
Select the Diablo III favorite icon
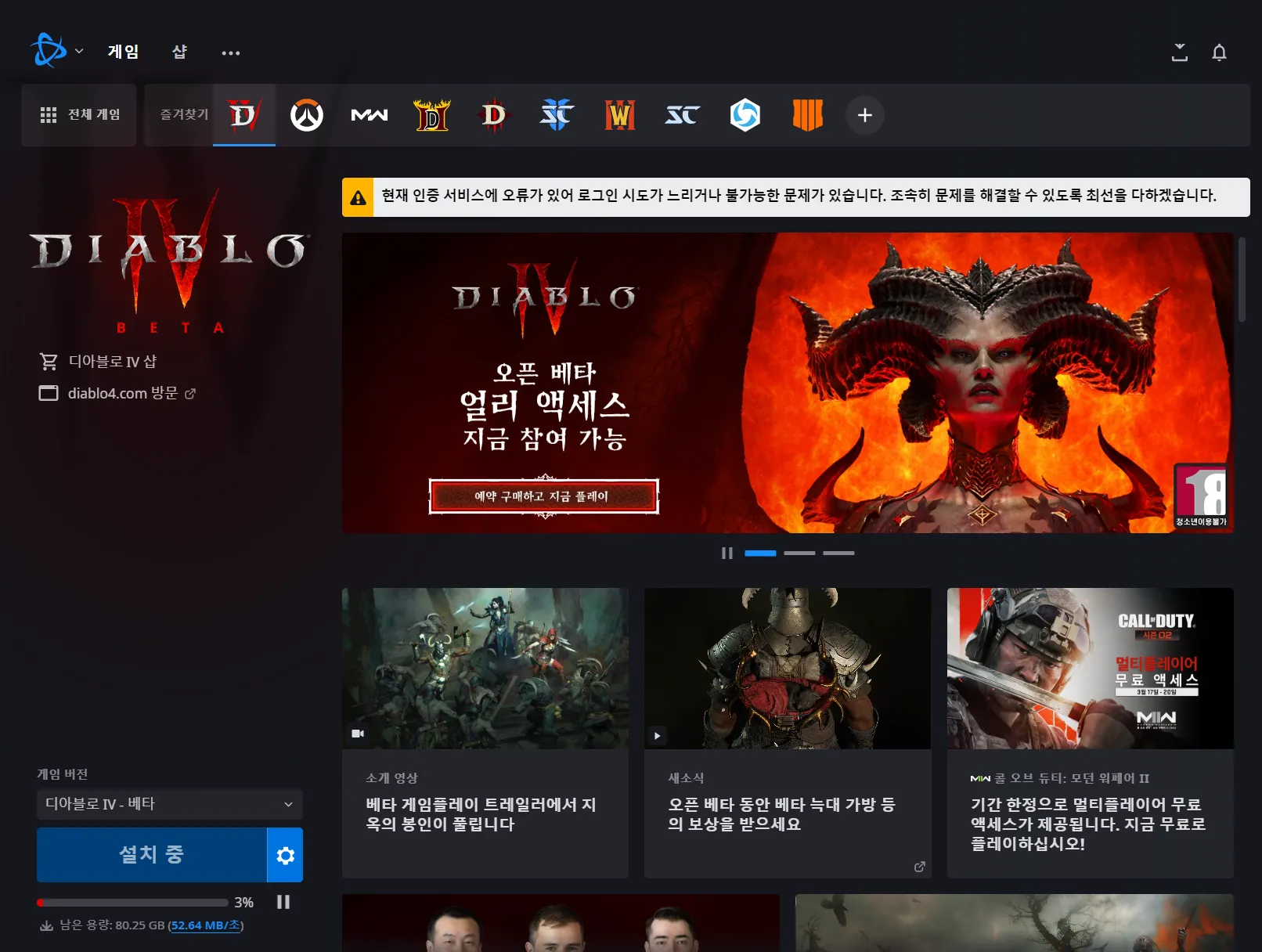pyautogui.click(x=494, y=115)
